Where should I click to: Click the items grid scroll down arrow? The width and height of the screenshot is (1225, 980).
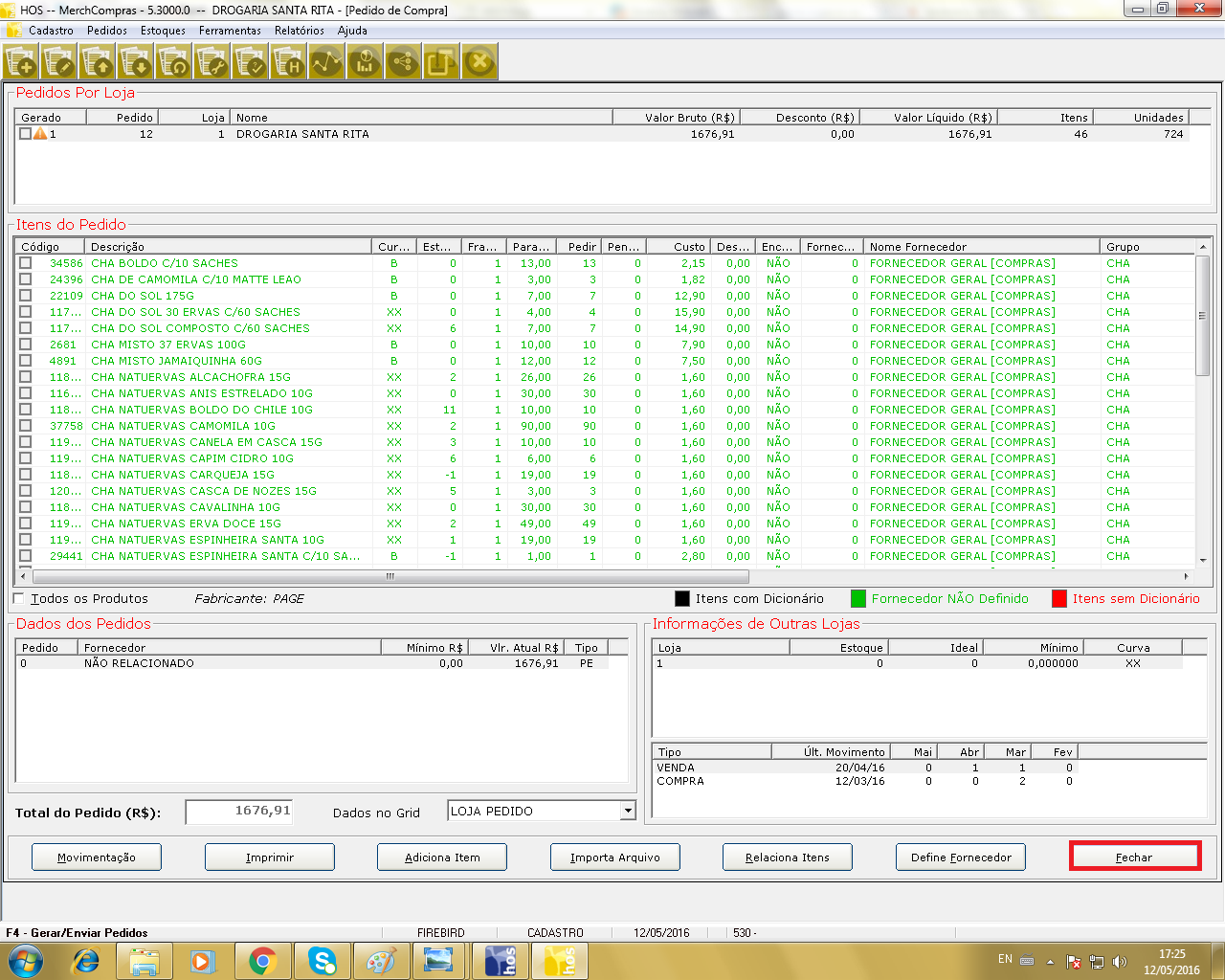pos(1203,560)
